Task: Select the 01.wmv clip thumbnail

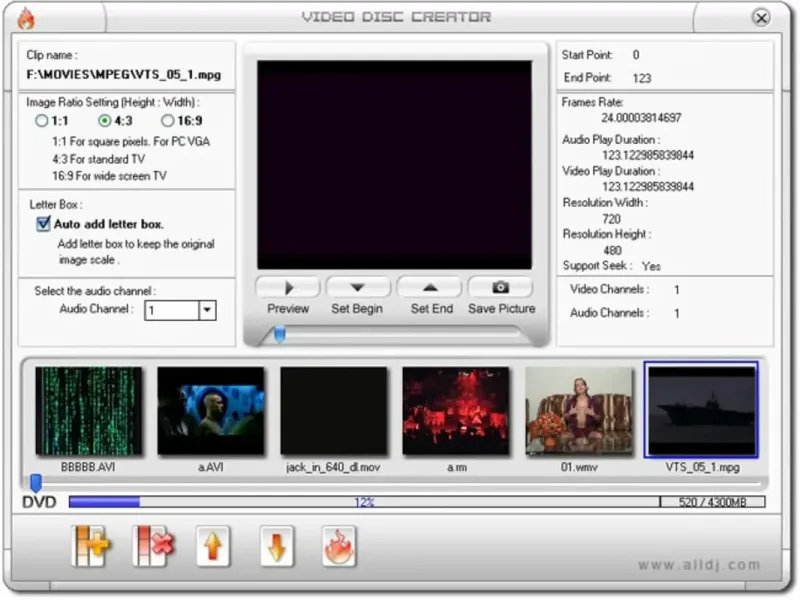Action: (x=578, y=411)
